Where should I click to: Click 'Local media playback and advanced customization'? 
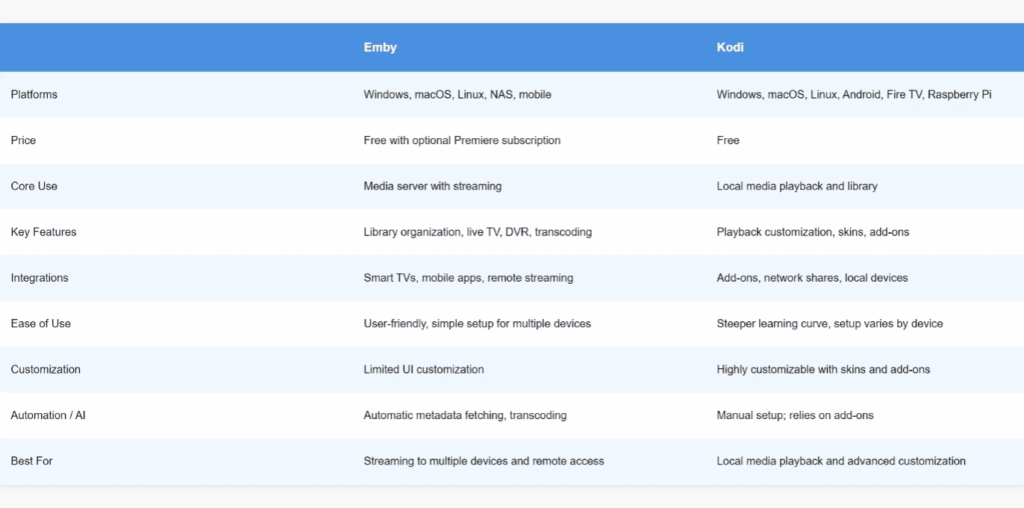pyautogui.click(x=840, y=460)
